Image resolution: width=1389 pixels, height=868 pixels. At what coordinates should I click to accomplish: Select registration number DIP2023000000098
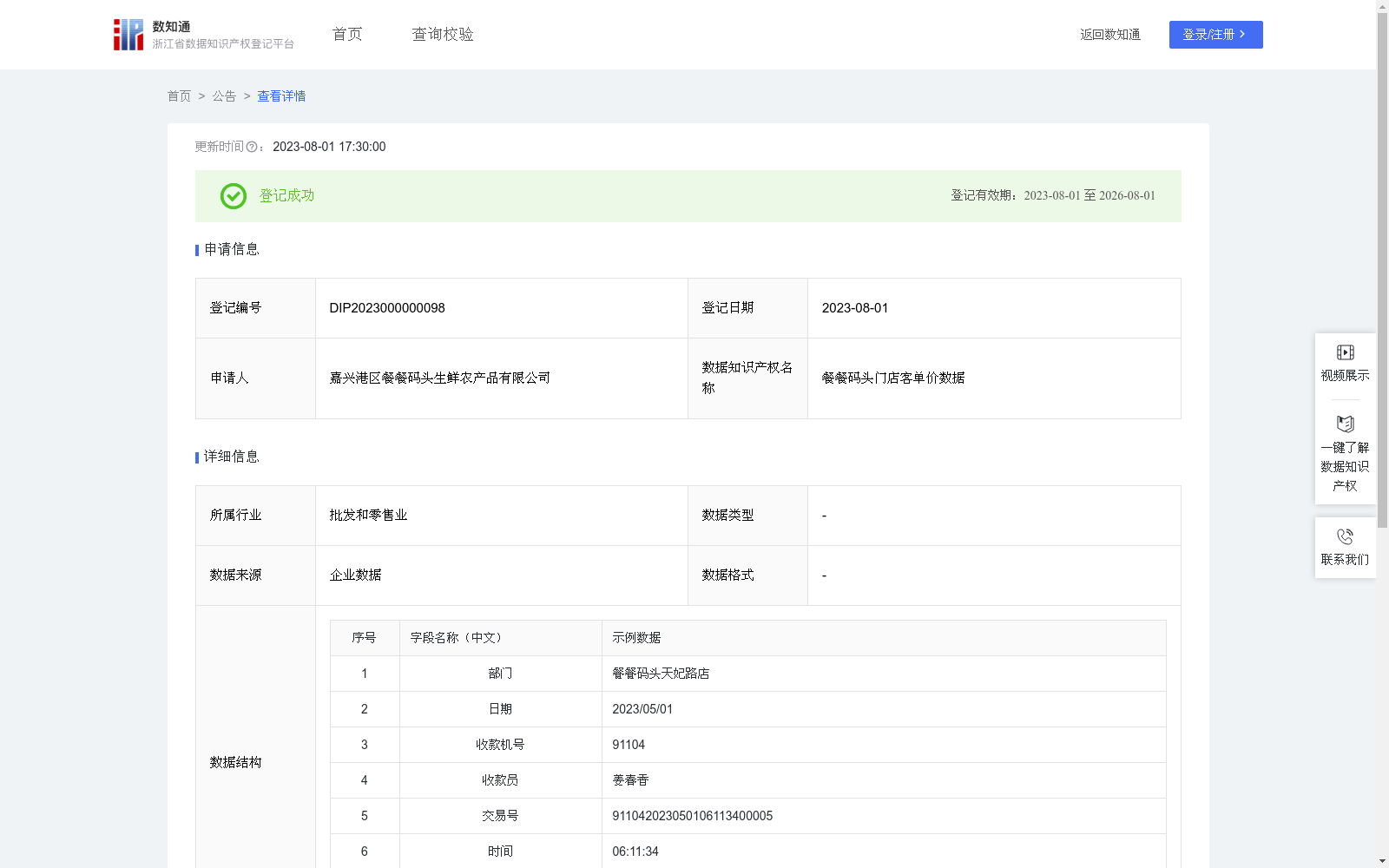click(x=387, y=308)
